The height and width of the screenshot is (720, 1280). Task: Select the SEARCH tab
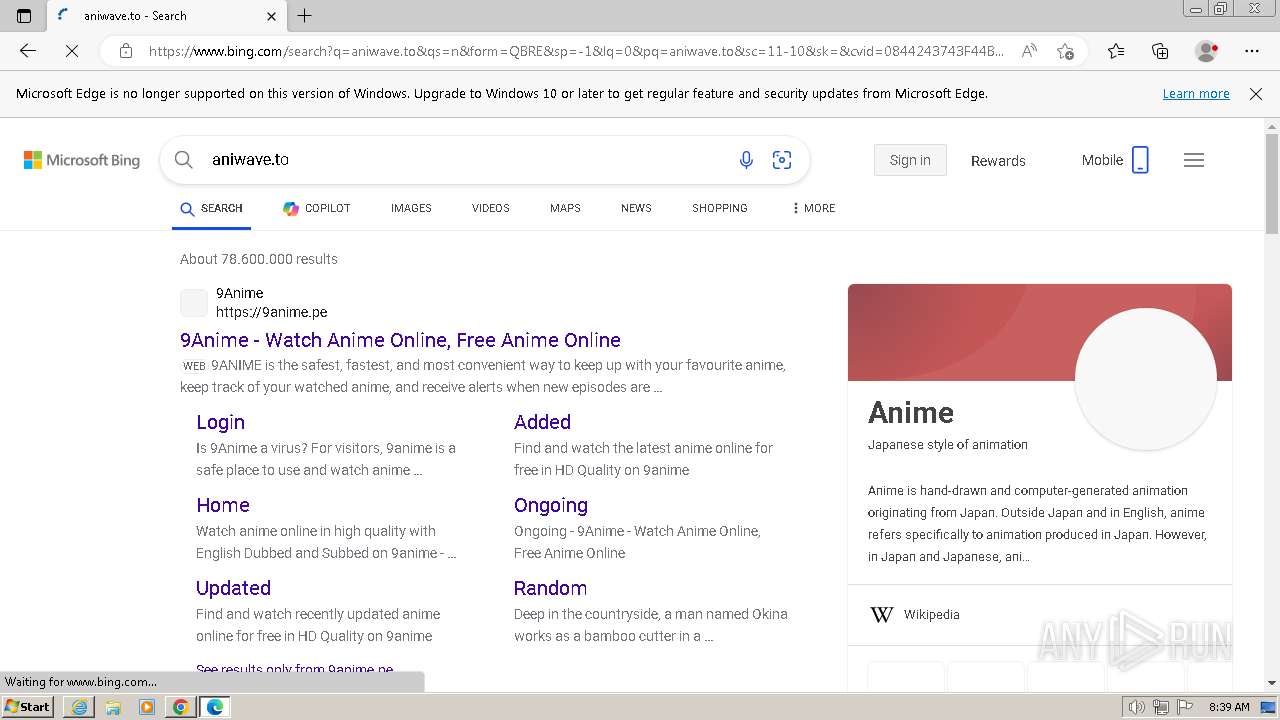pos(211,208)
